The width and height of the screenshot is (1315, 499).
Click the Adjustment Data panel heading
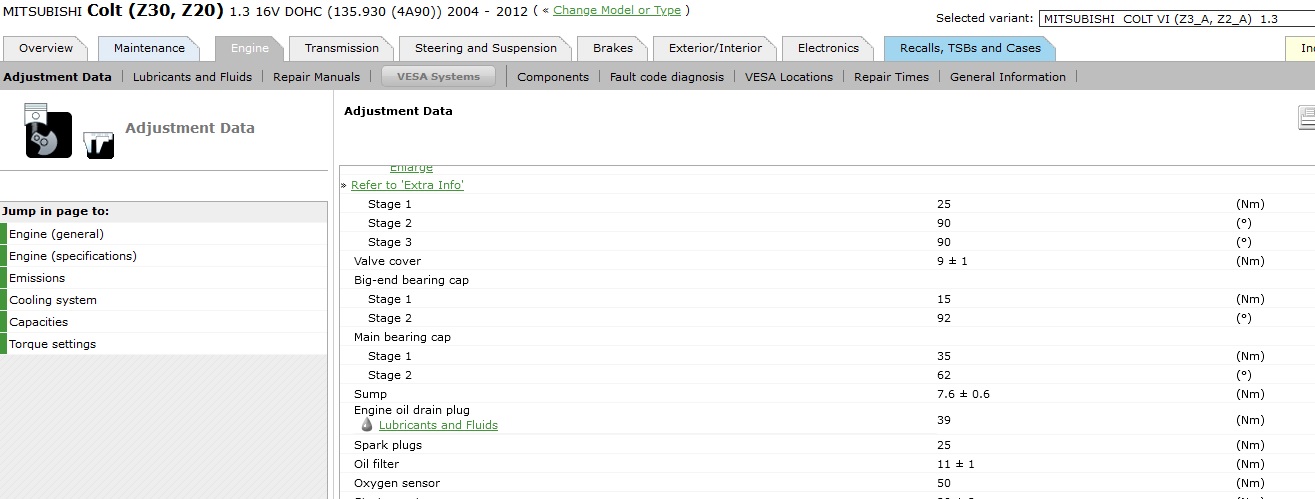[398, 111]
